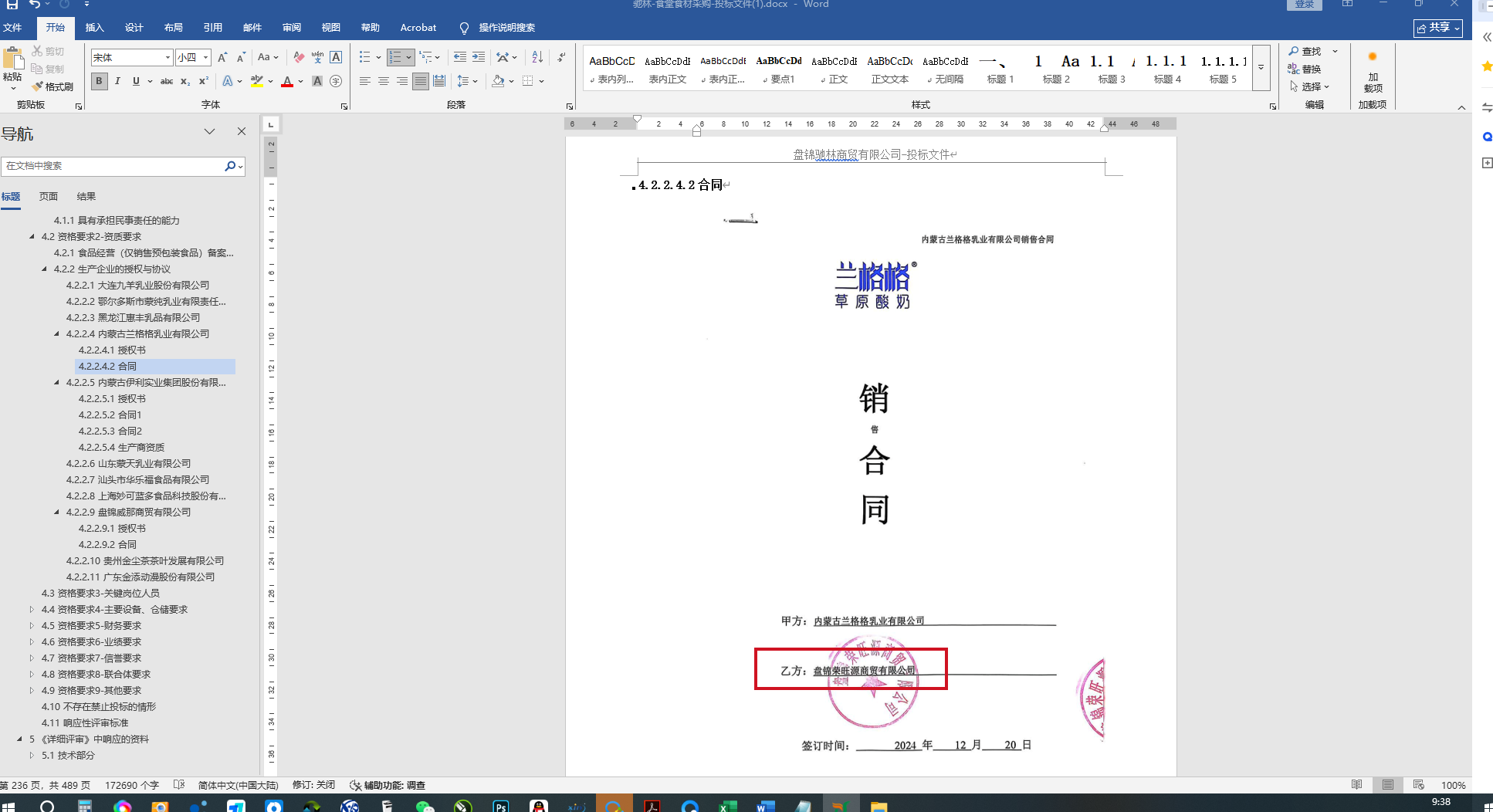Apply the red font color
Viewport: 1493px width, 812px height.
pos(287,81)
